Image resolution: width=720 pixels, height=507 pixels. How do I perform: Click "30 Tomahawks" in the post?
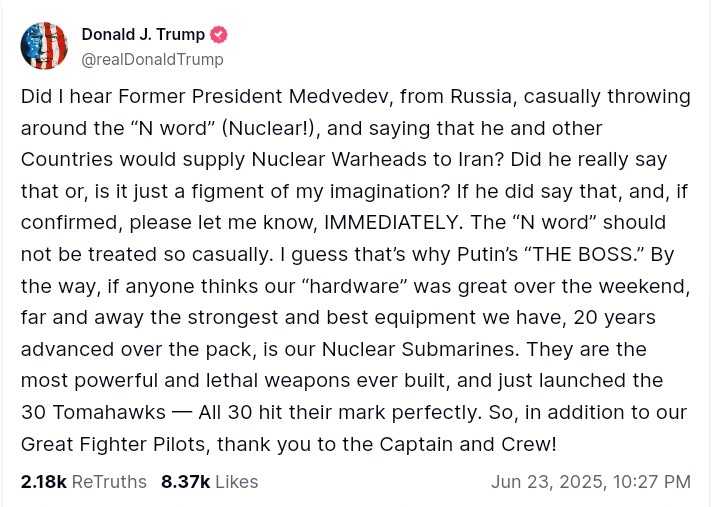pyautogui.click(x=93, y=412)
